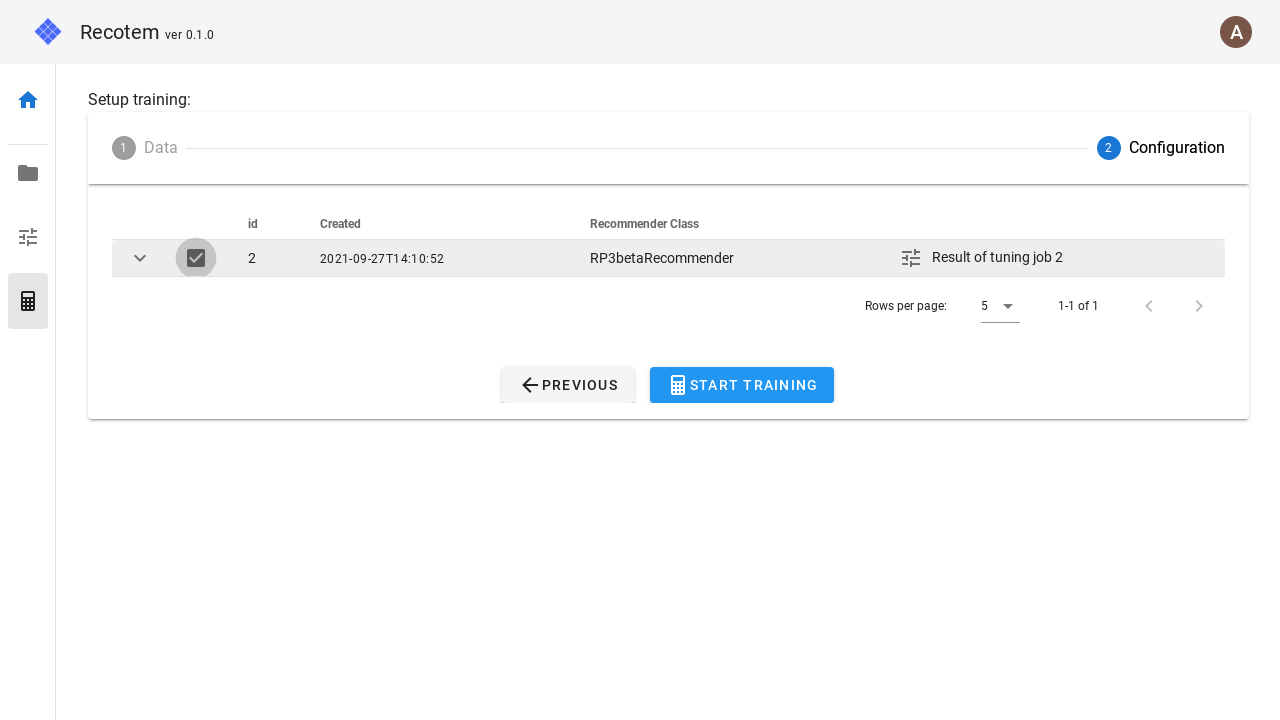Go to home via sidebar house icon
Screen dimensions: 1280x720
pos(28,100)
